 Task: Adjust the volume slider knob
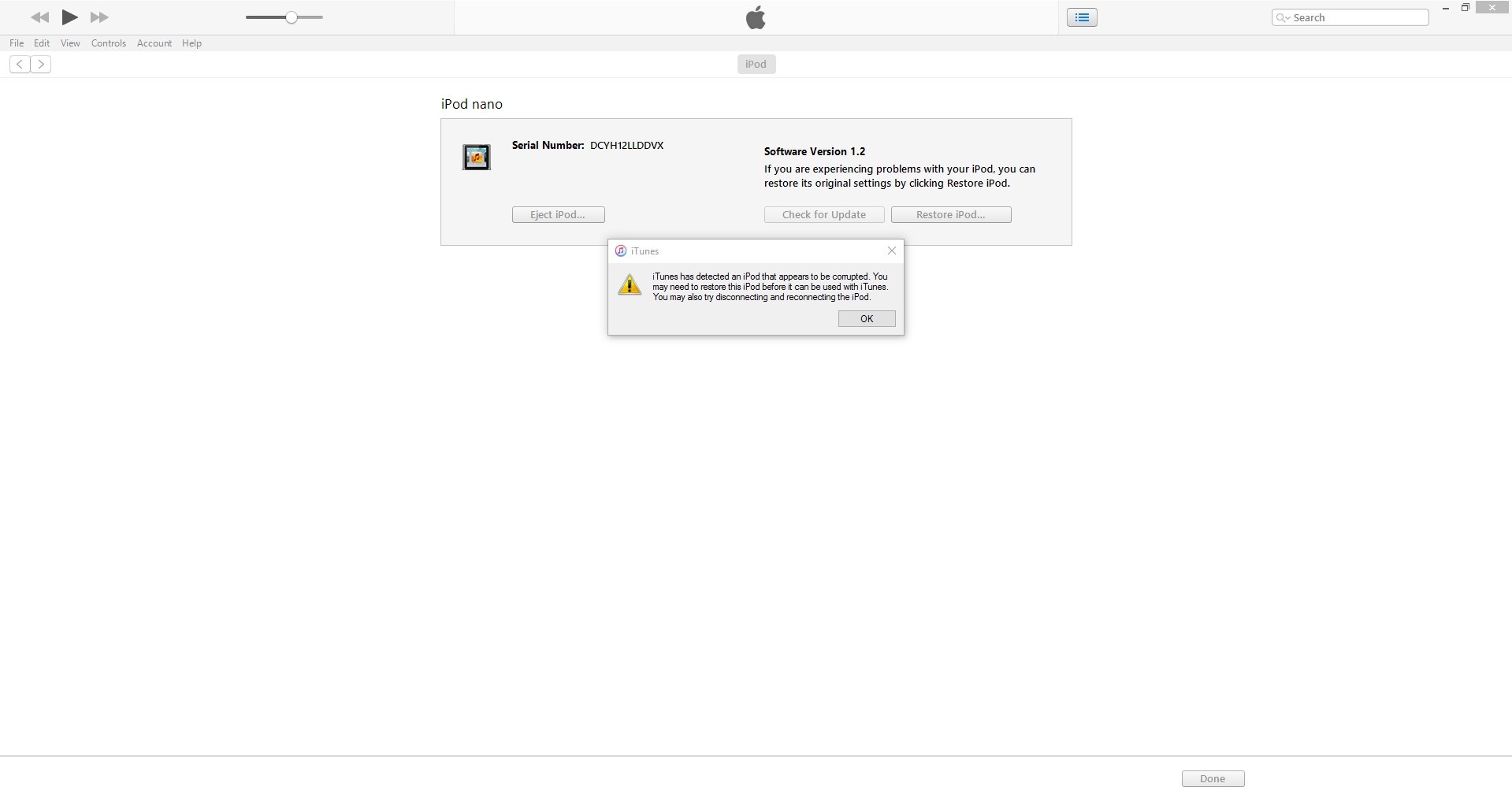coord(292,17)
